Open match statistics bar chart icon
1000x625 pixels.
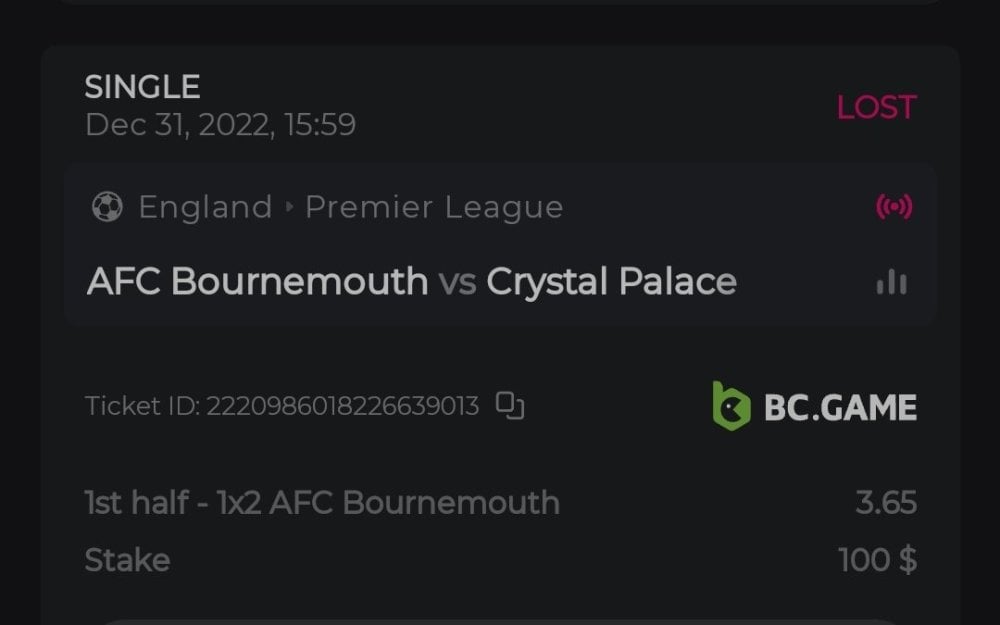click(891, 283)
